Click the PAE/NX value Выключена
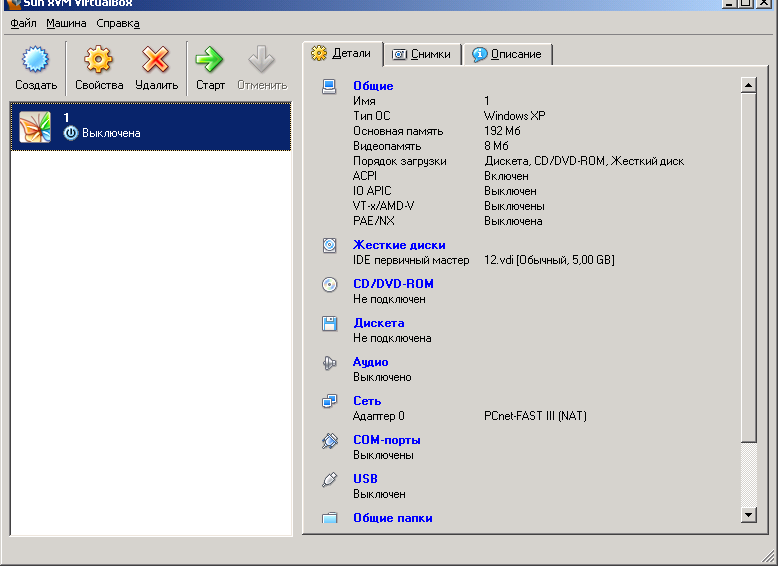Image resolution: width=778 pixels, height=566 pixels. [x=513, y=221]
